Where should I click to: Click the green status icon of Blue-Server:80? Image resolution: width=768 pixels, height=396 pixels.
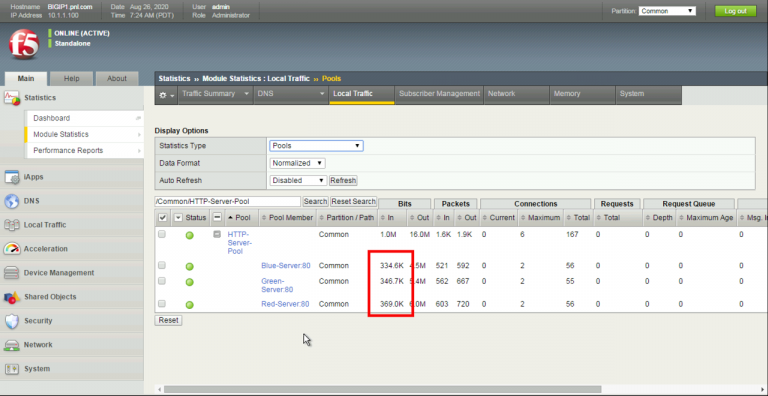tap(190, 266)
